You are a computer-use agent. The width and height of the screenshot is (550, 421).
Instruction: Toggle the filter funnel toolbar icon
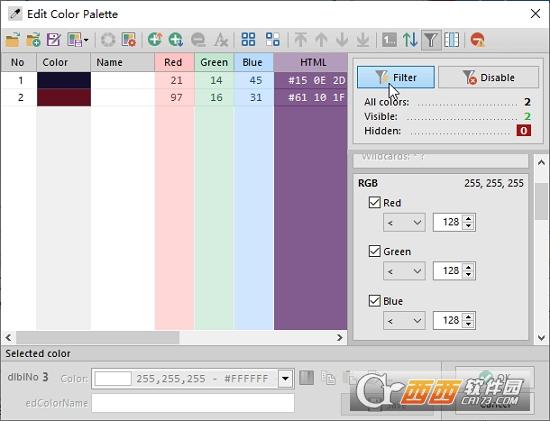point(431,40)
